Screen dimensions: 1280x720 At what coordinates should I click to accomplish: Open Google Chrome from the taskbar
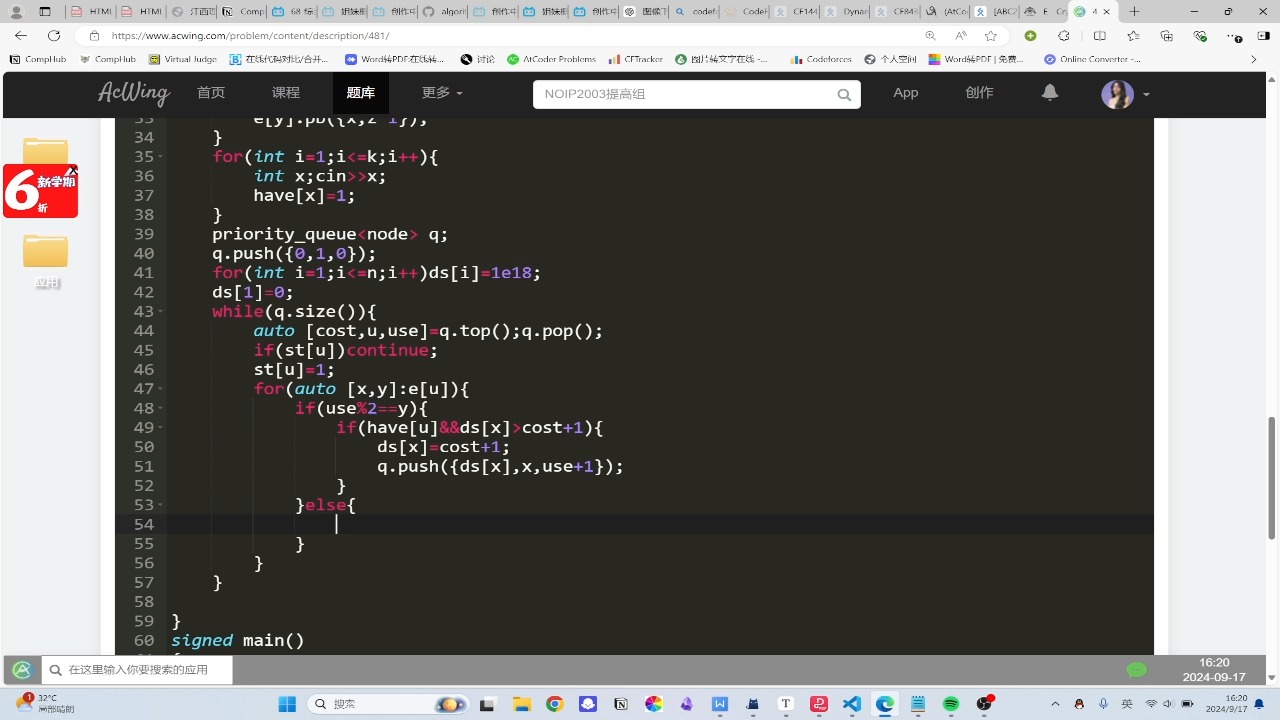point(555,704)
